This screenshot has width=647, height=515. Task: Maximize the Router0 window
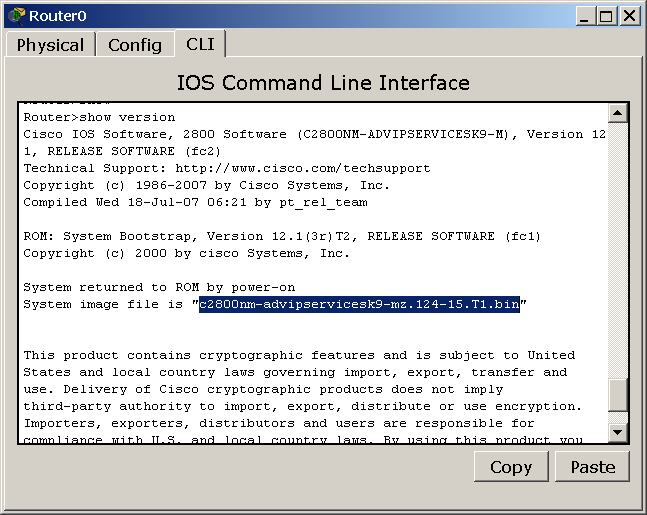click(606, 16)
